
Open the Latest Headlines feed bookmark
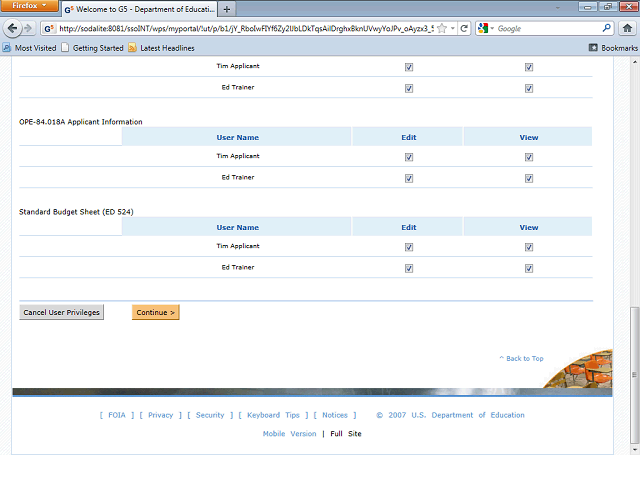click(x=161, y=48)
